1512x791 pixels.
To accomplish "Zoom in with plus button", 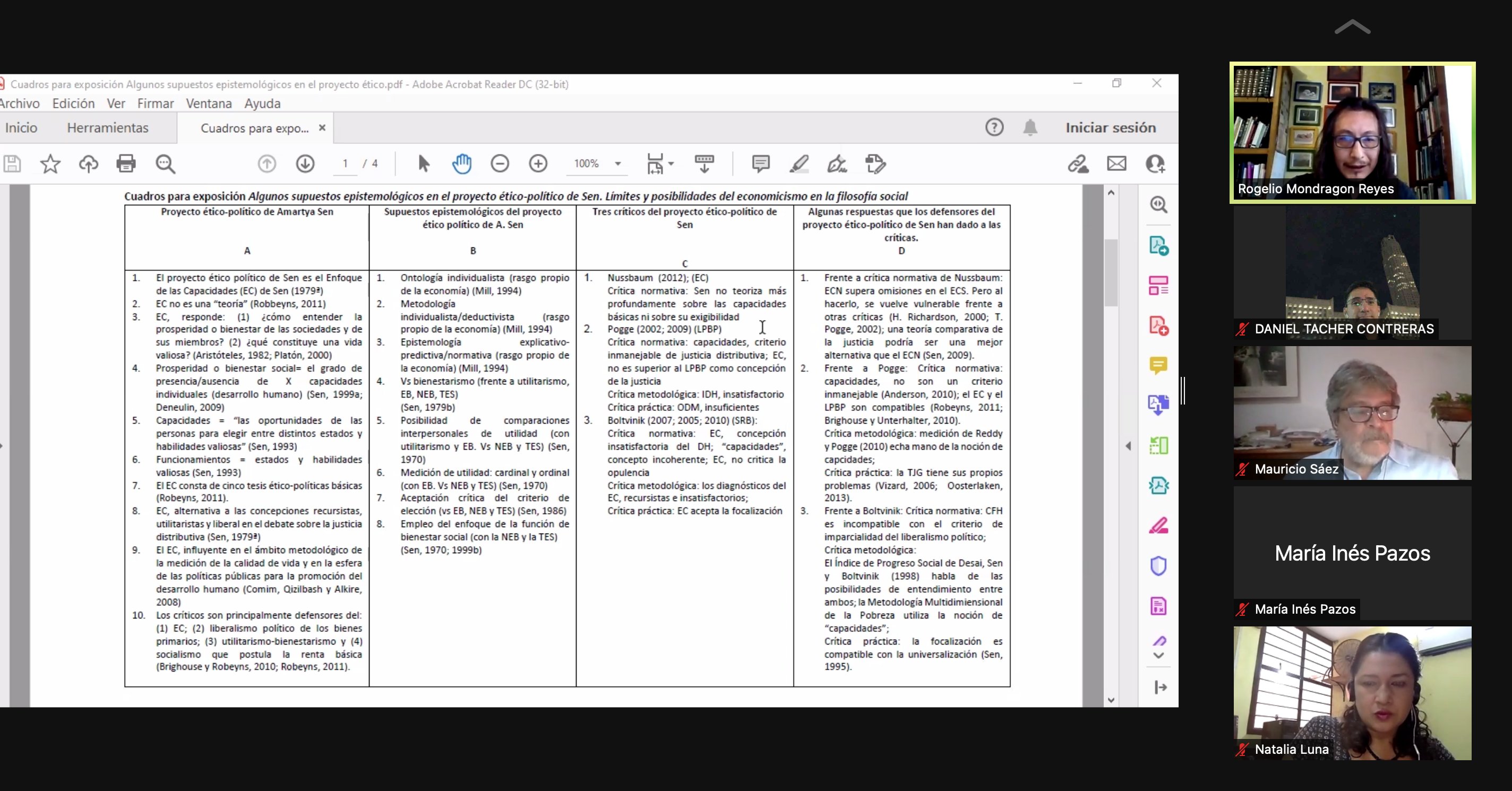I will pyautogui.click(x=538, y=164).
